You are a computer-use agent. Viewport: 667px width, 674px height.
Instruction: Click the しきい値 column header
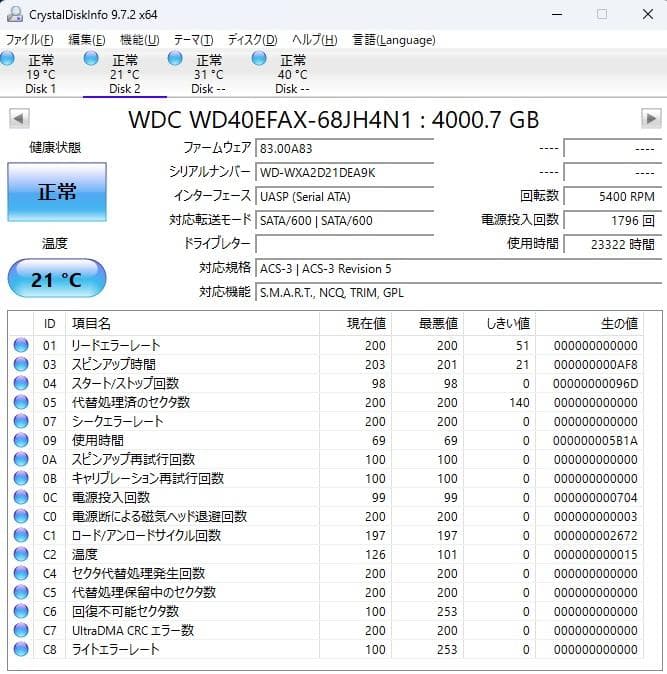point(500,324)
